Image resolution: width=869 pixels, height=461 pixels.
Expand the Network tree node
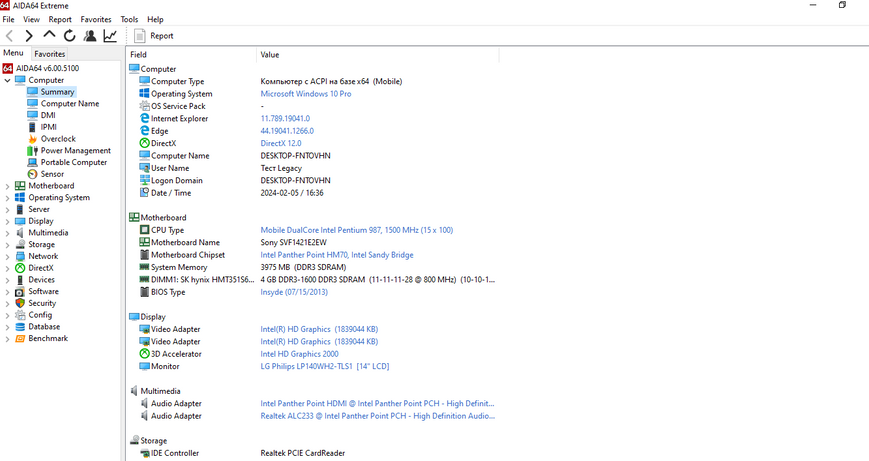[7, 257]
